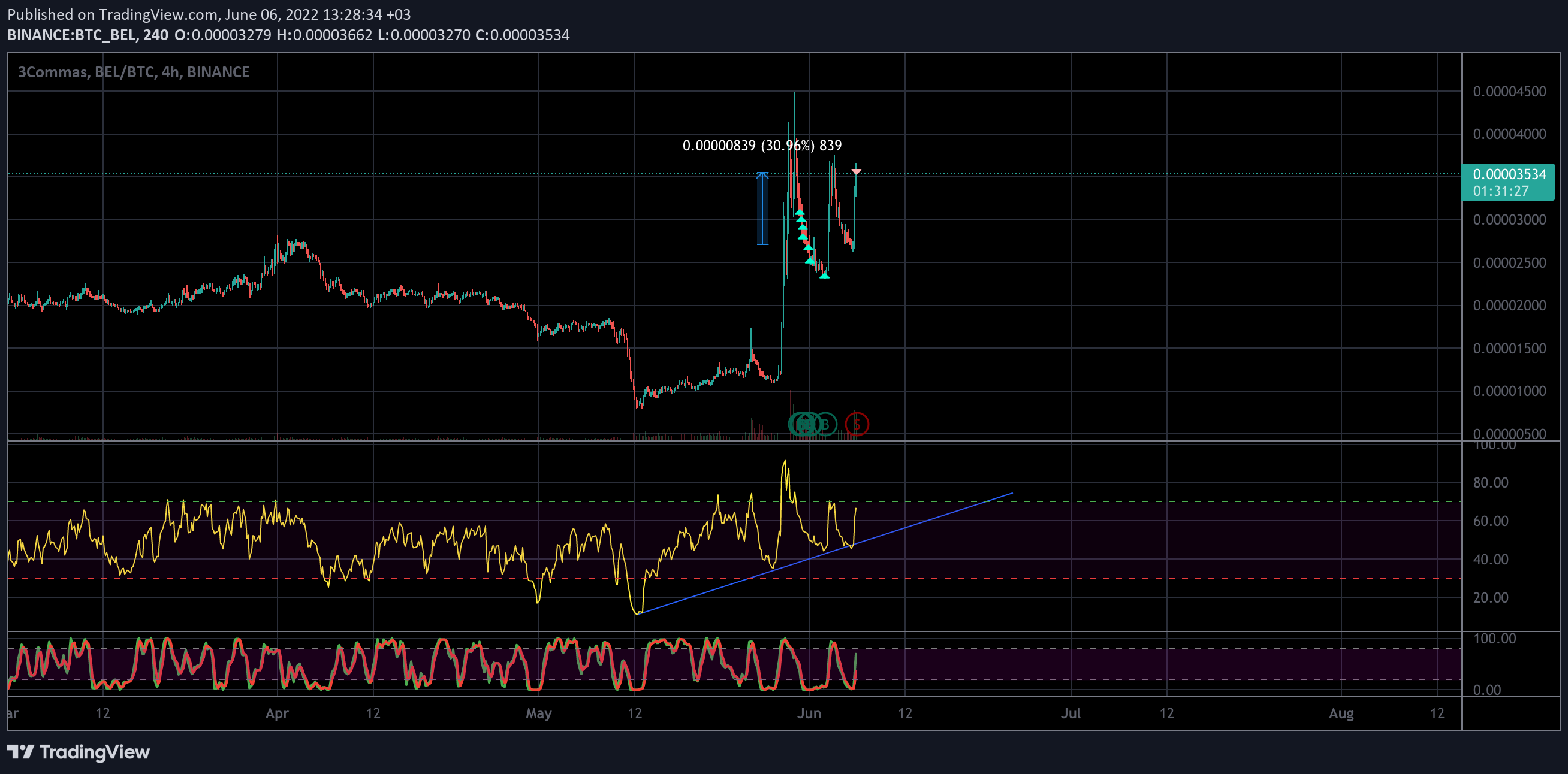Select the blue price range measurement arrow
Screen dimensions: 1568x774
click(762, 208)
